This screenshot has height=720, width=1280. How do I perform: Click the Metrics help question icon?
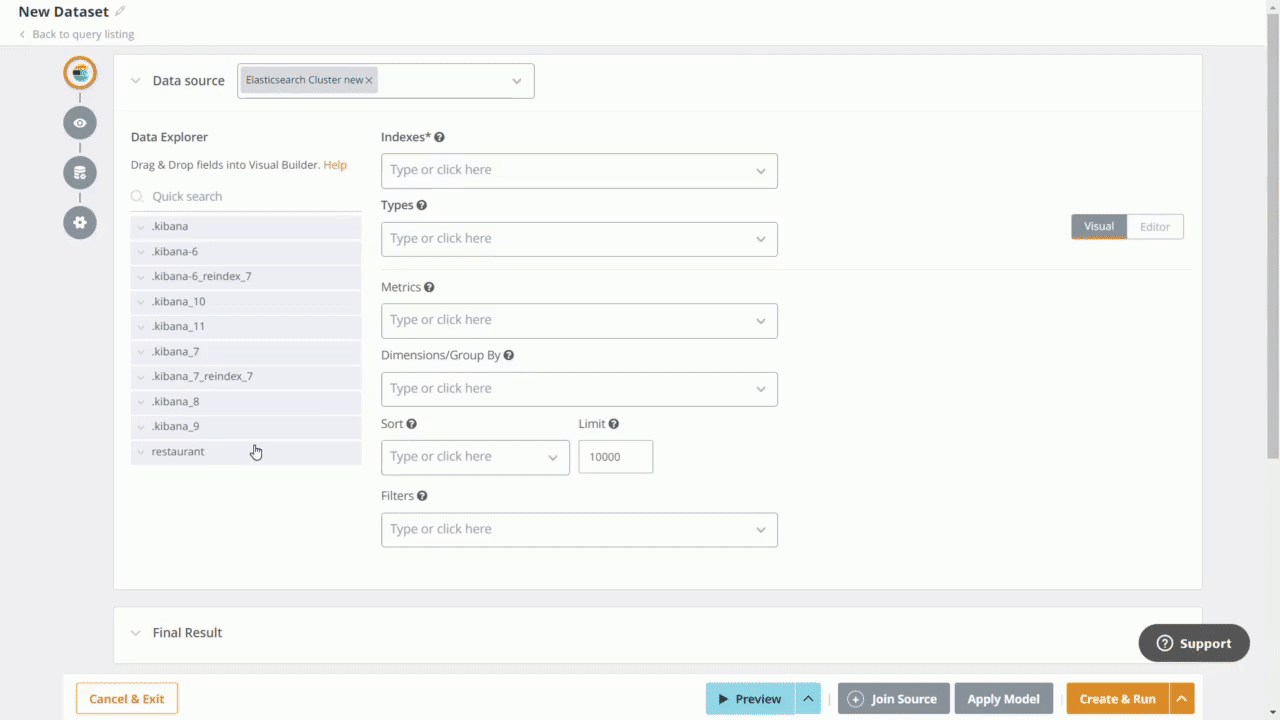coord(428,287)
